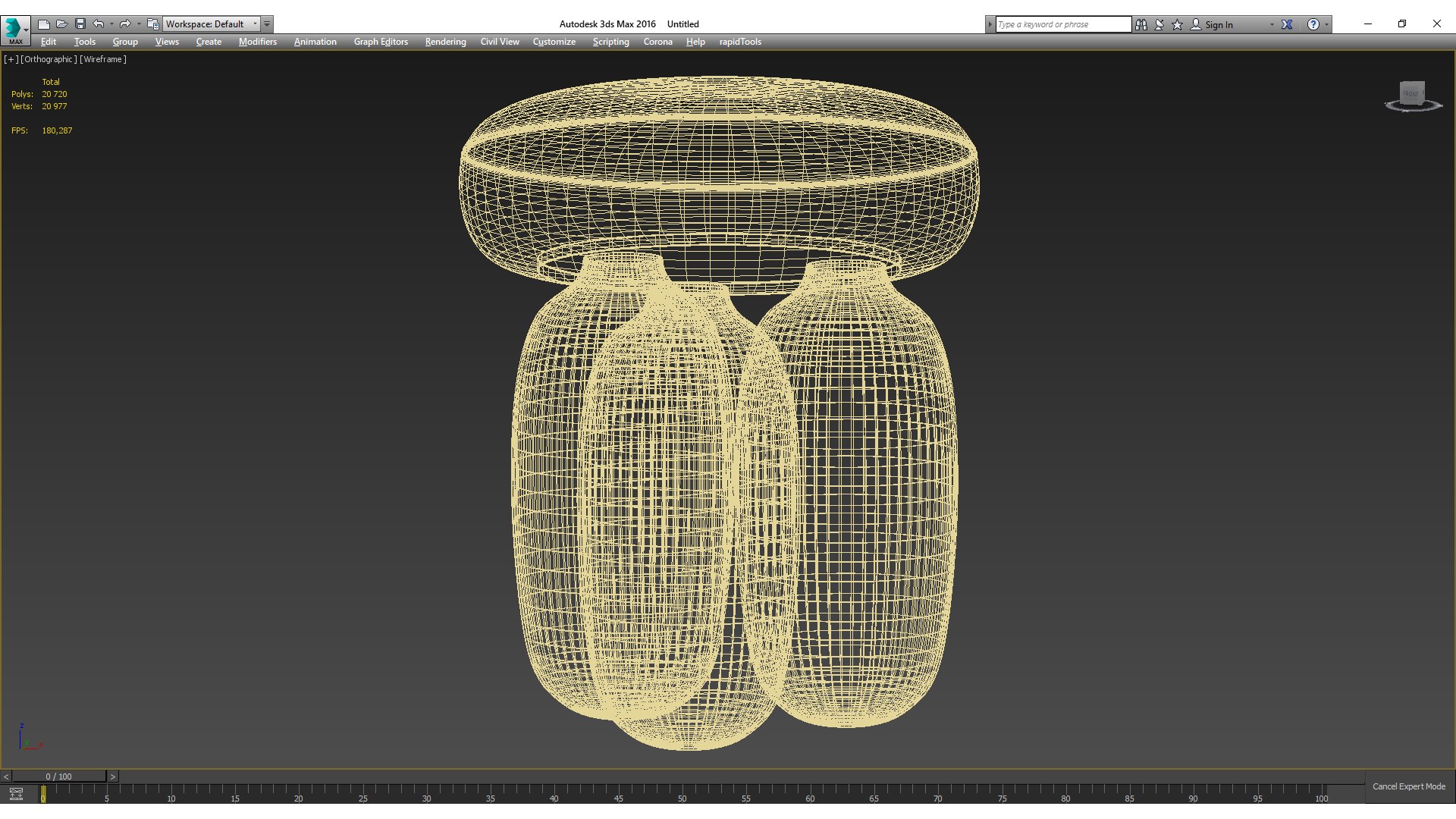Step to next frame with right arrow
This screenshot has height=819, width=1456.
[112, 777]
